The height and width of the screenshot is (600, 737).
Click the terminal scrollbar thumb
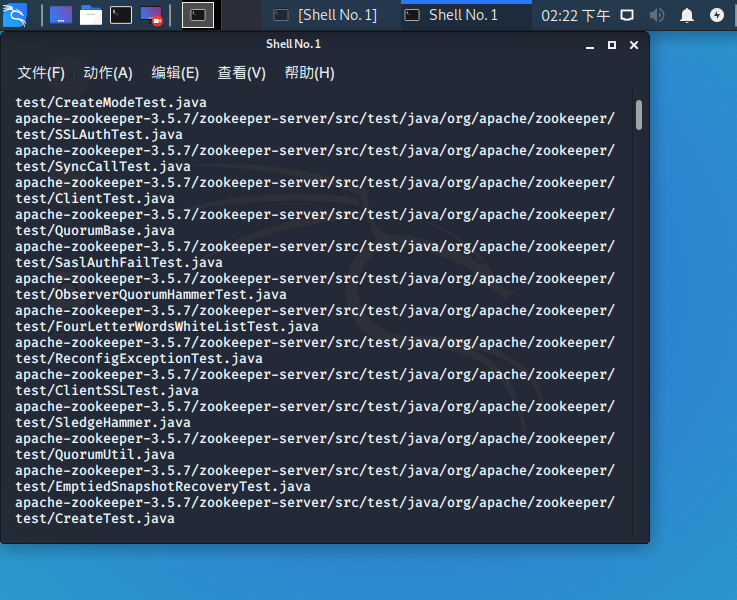pyautogui.click(x=639, y=115)
